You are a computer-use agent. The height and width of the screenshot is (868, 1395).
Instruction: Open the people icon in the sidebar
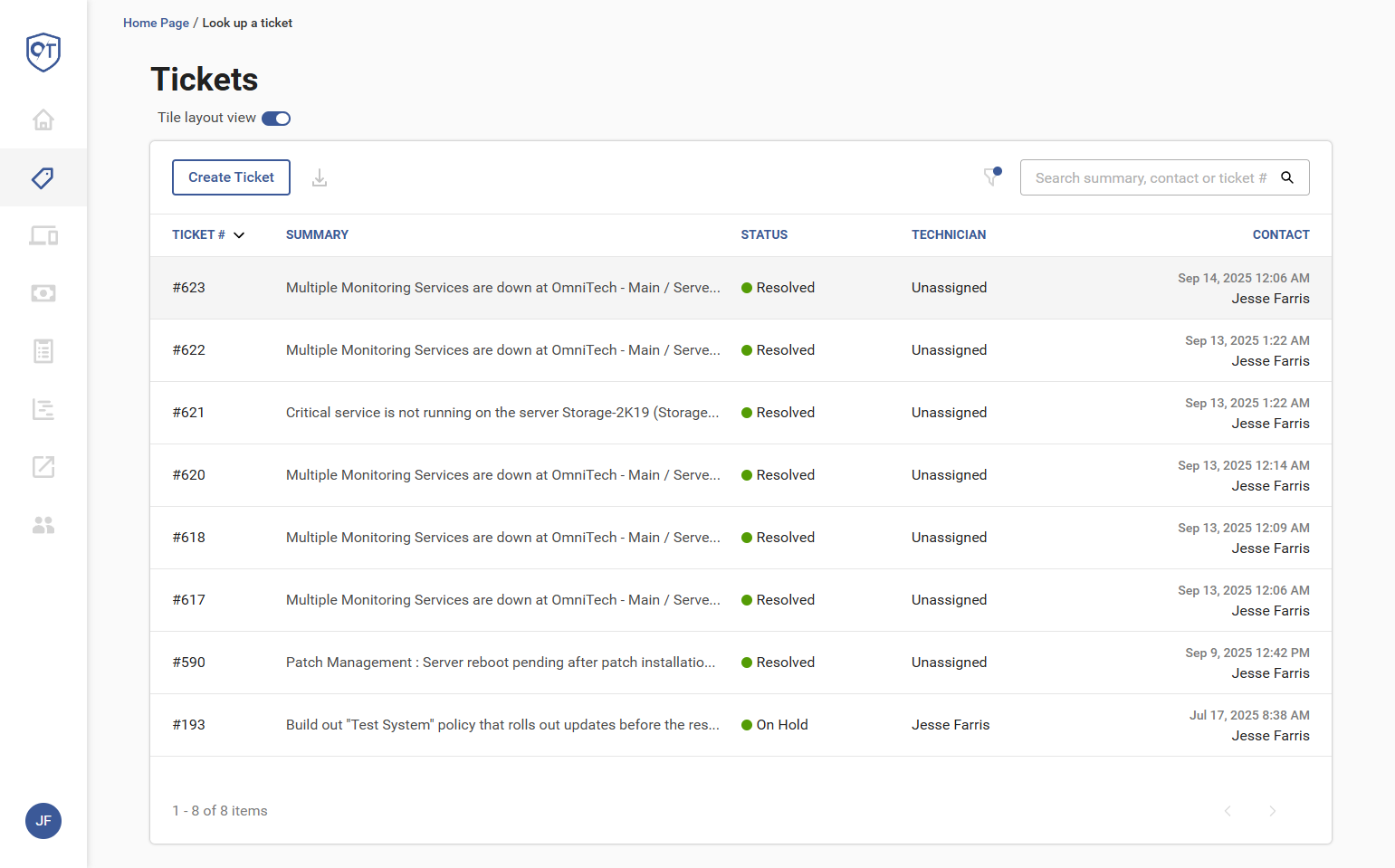point(43,525)
